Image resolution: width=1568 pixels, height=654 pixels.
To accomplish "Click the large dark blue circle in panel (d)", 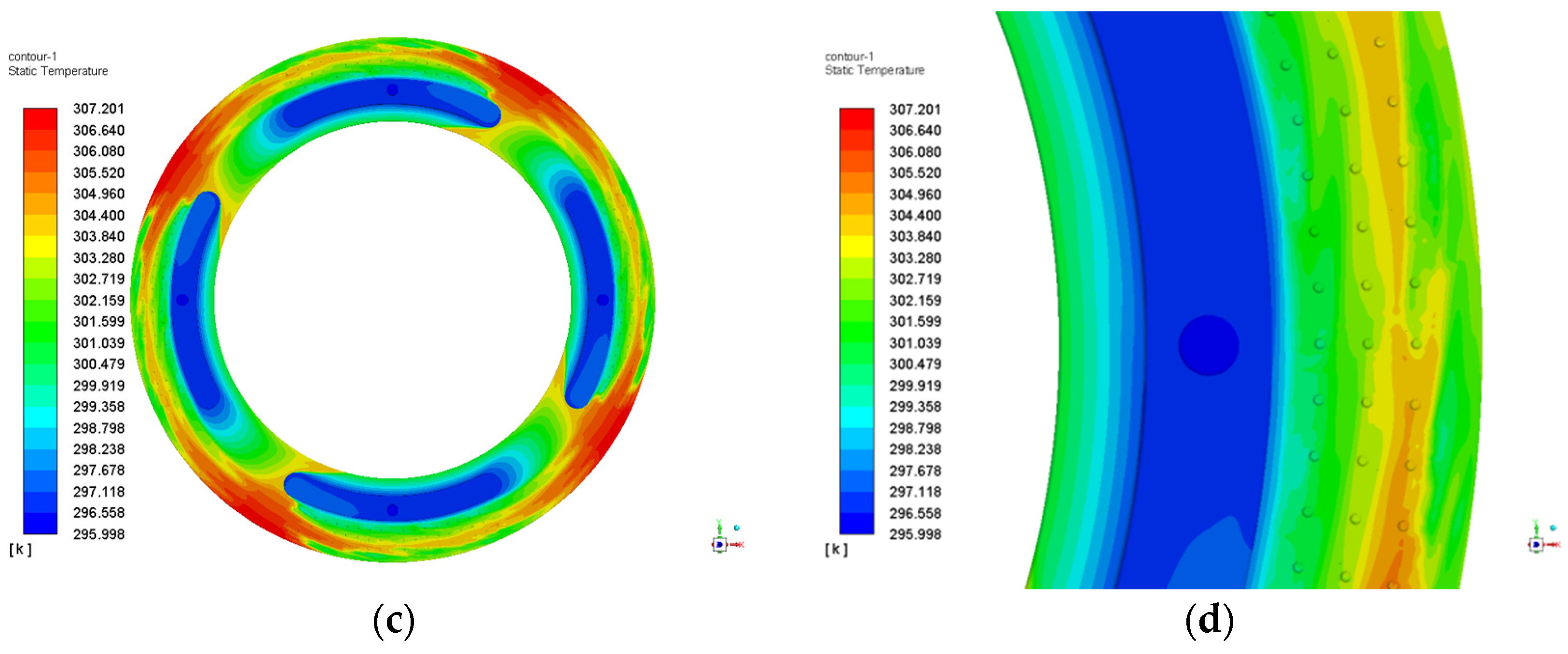I will pos(1208,345).
